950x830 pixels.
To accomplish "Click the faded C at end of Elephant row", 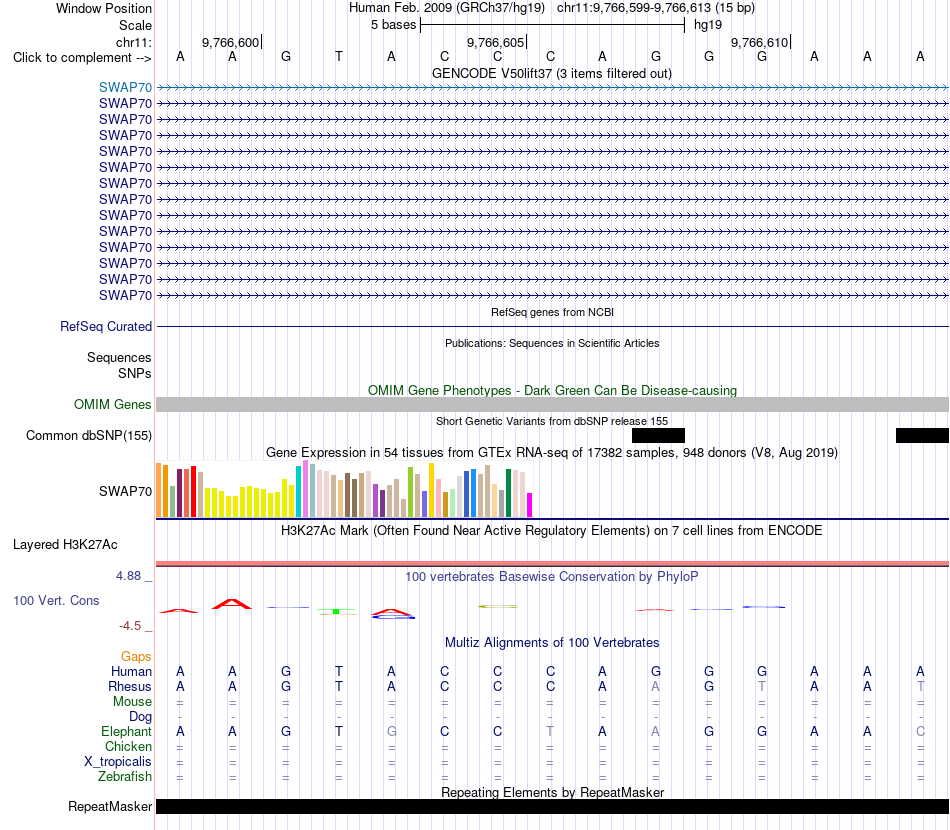I will [x=920, y=731].
